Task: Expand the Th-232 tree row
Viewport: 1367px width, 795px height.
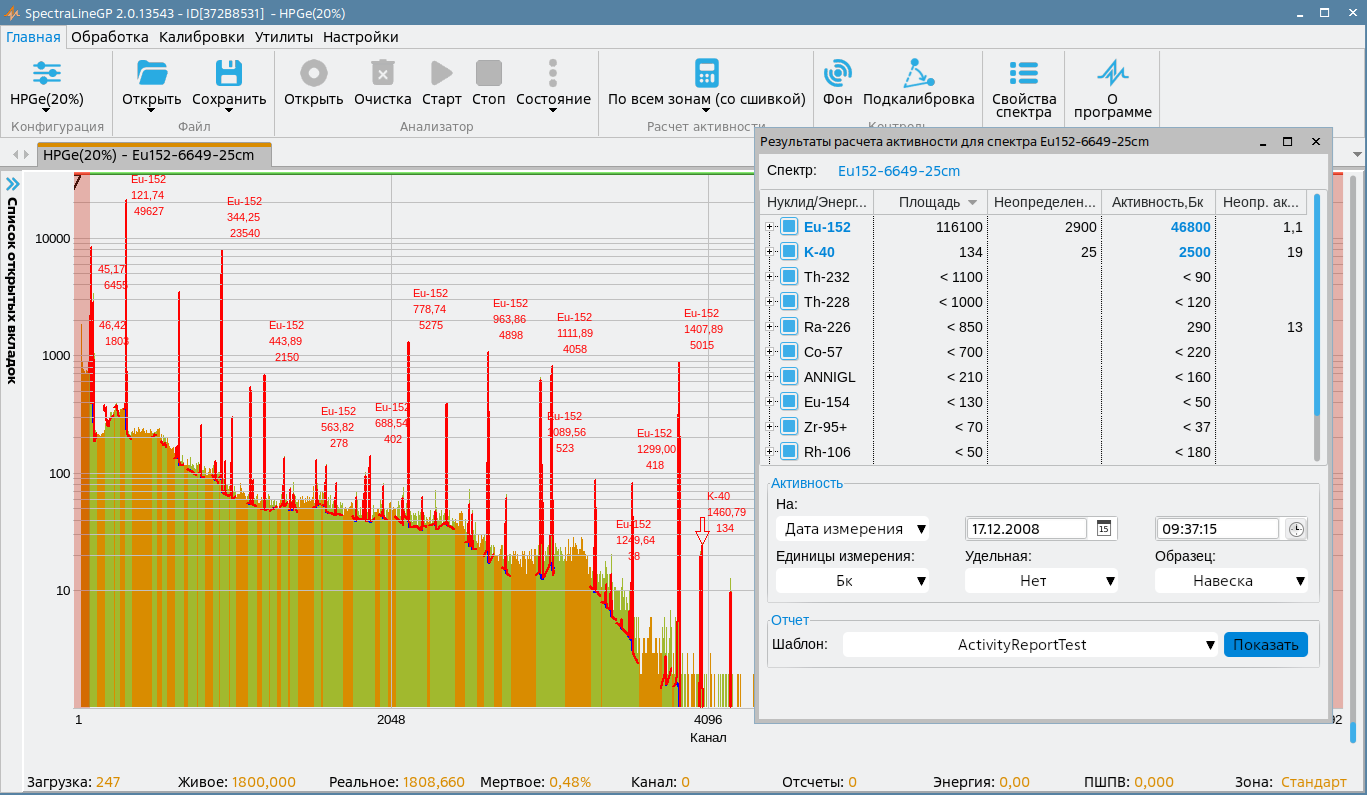Action: click(770, 277)
